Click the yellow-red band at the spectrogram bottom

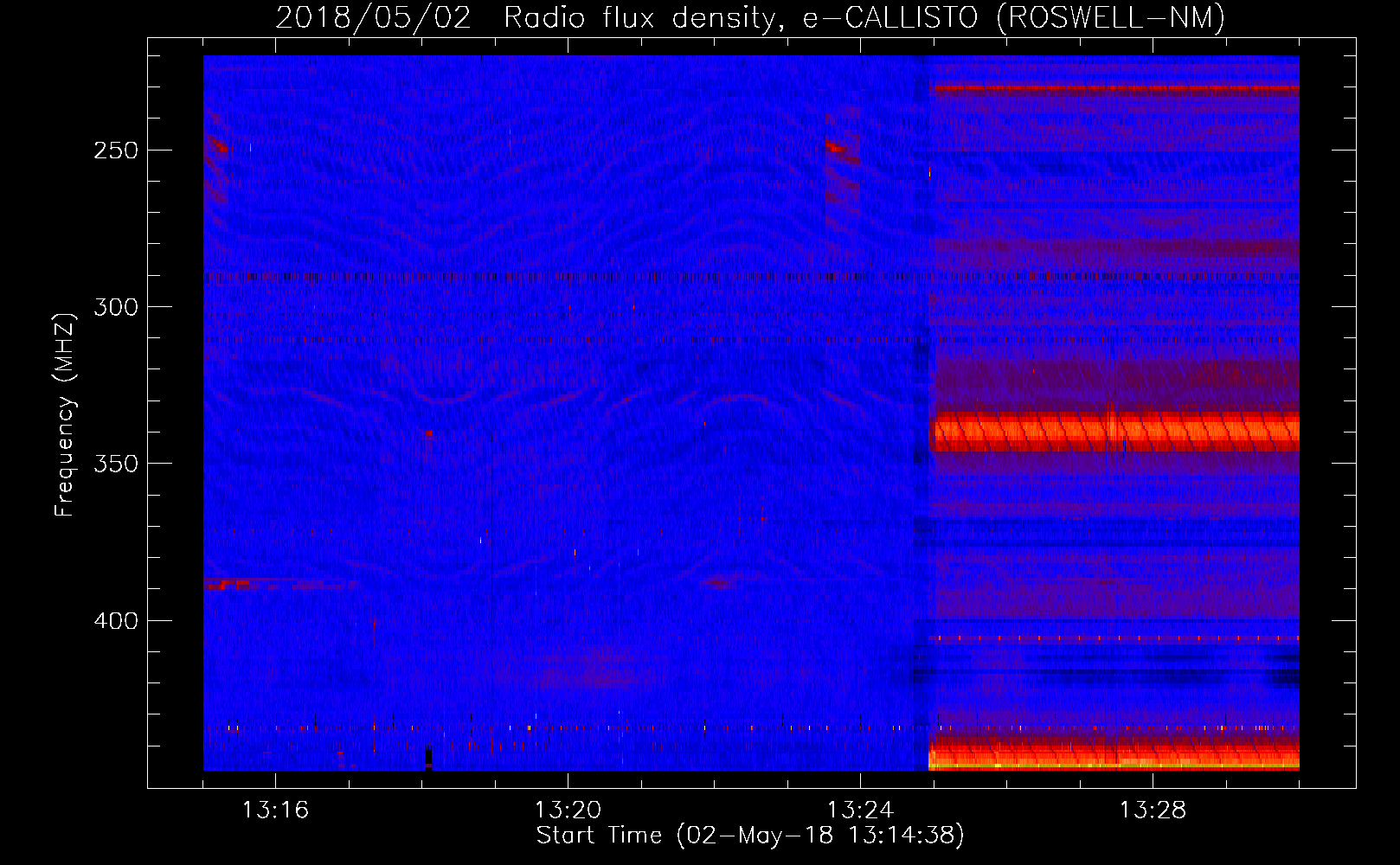point(1114,753)
